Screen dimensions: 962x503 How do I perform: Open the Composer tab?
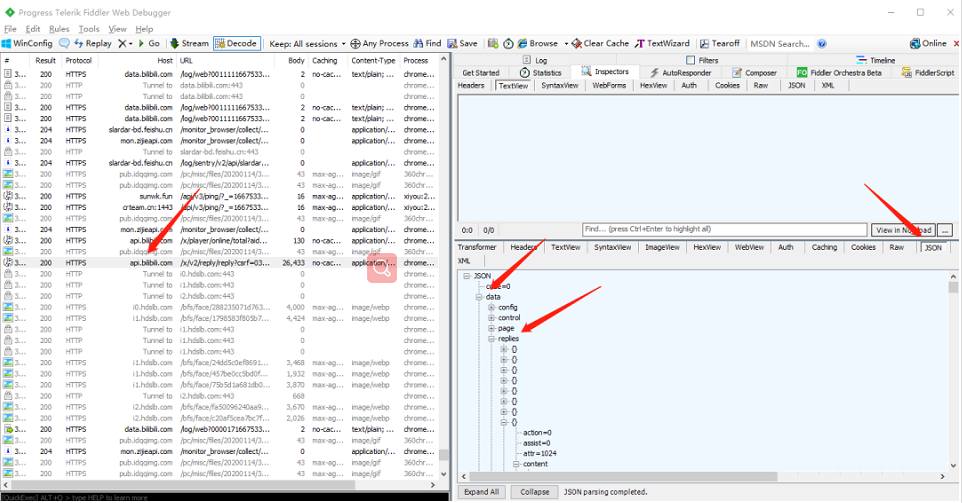pyautogui.click(x=755, y=72)
